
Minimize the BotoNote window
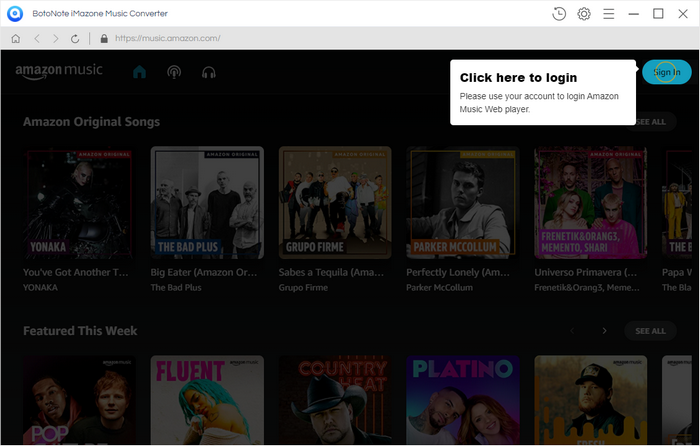point(633,14)
